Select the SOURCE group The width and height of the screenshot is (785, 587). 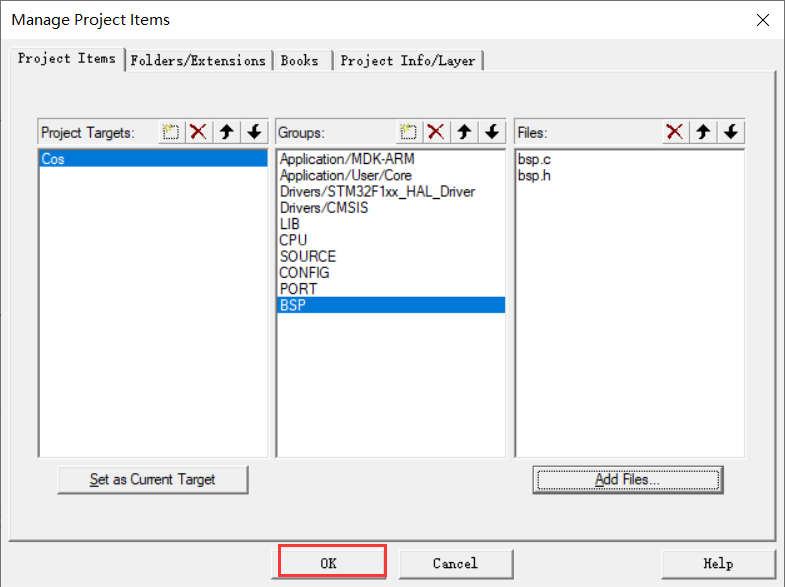click(x=390, y=256)
